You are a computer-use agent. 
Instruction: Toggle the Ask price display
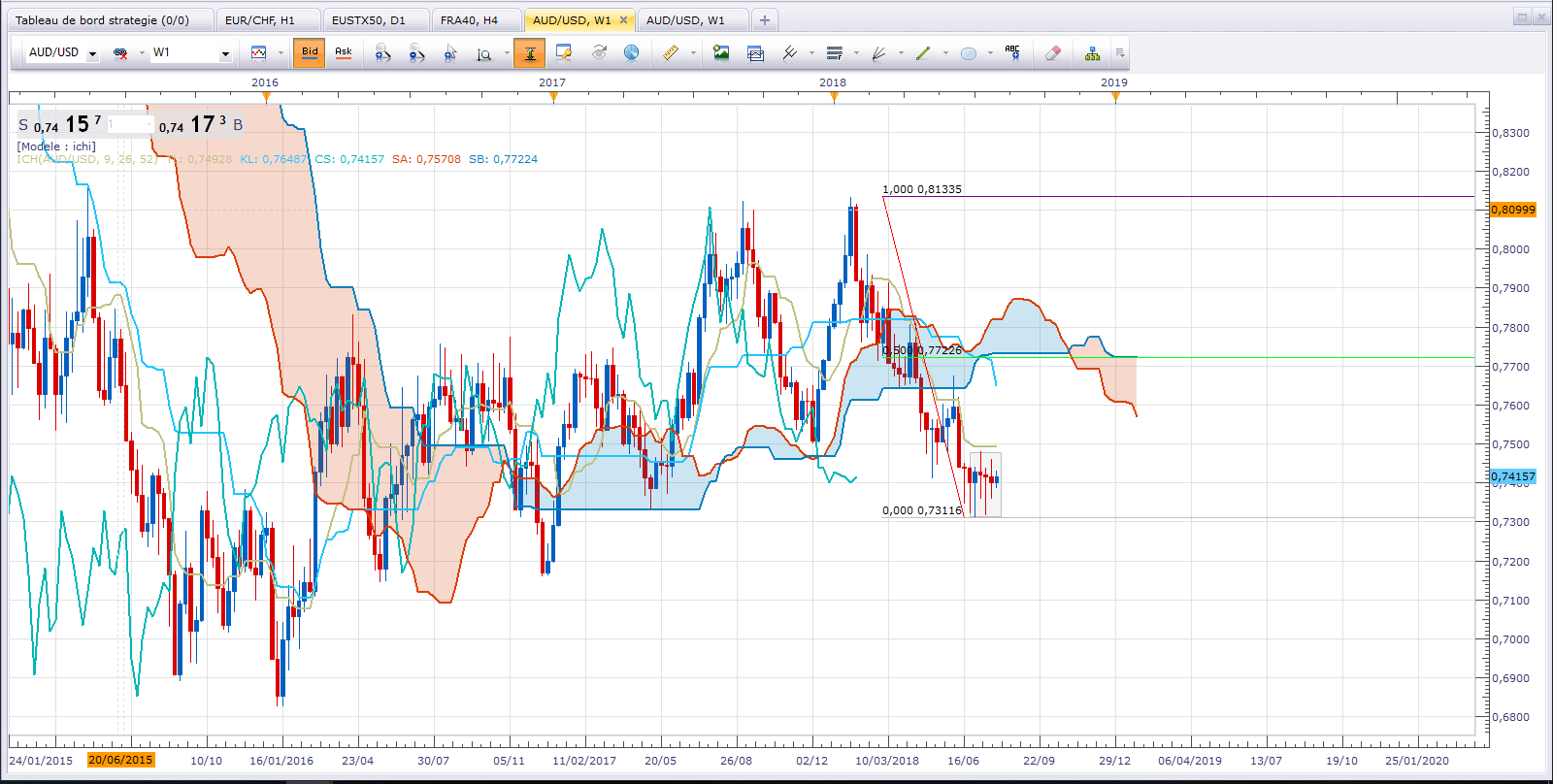click(344, 52)
